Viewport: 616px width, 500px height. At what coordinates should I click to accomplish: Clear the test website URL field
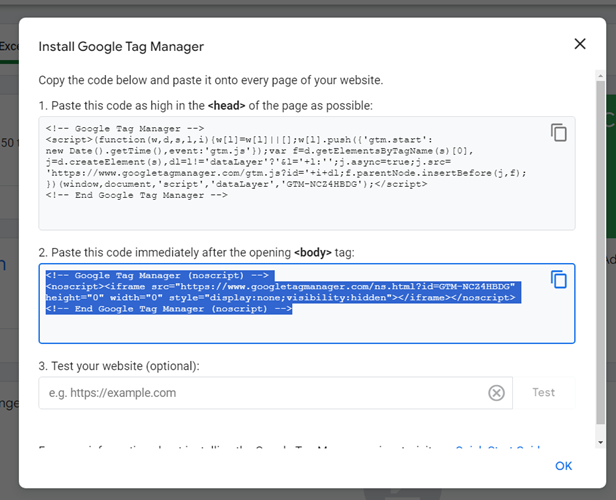pyautogui.click(x=496, y=393)
